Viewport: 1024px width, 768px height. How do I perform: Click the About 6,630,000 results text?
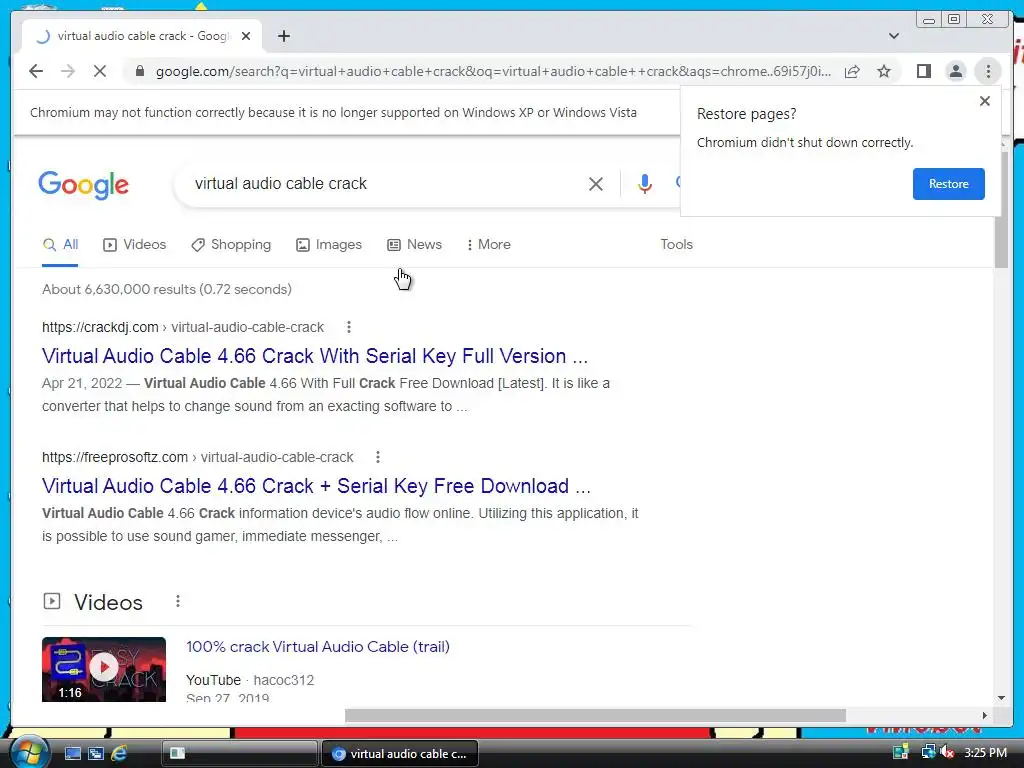pos(167,289)
